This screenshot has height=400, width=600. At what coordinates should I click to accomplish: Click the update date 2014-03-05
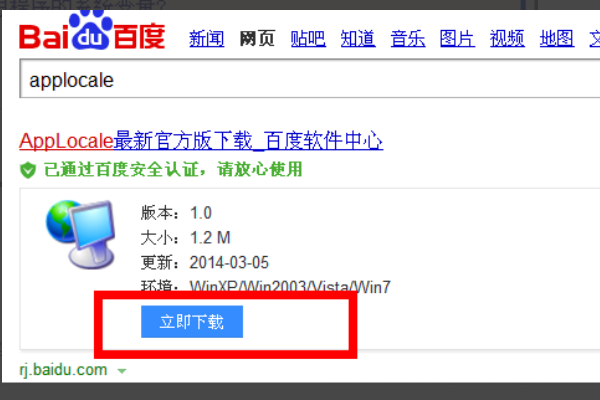[x=229, y=263]
